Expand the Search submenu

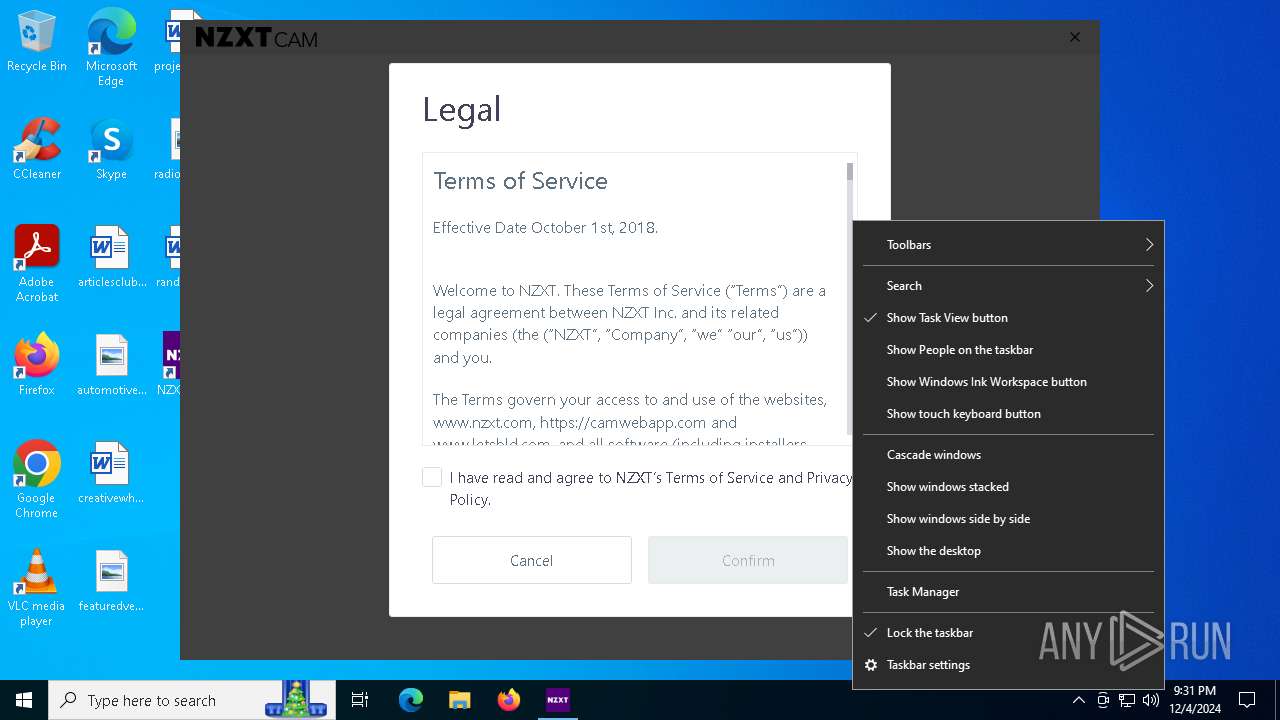point(1008,286)
